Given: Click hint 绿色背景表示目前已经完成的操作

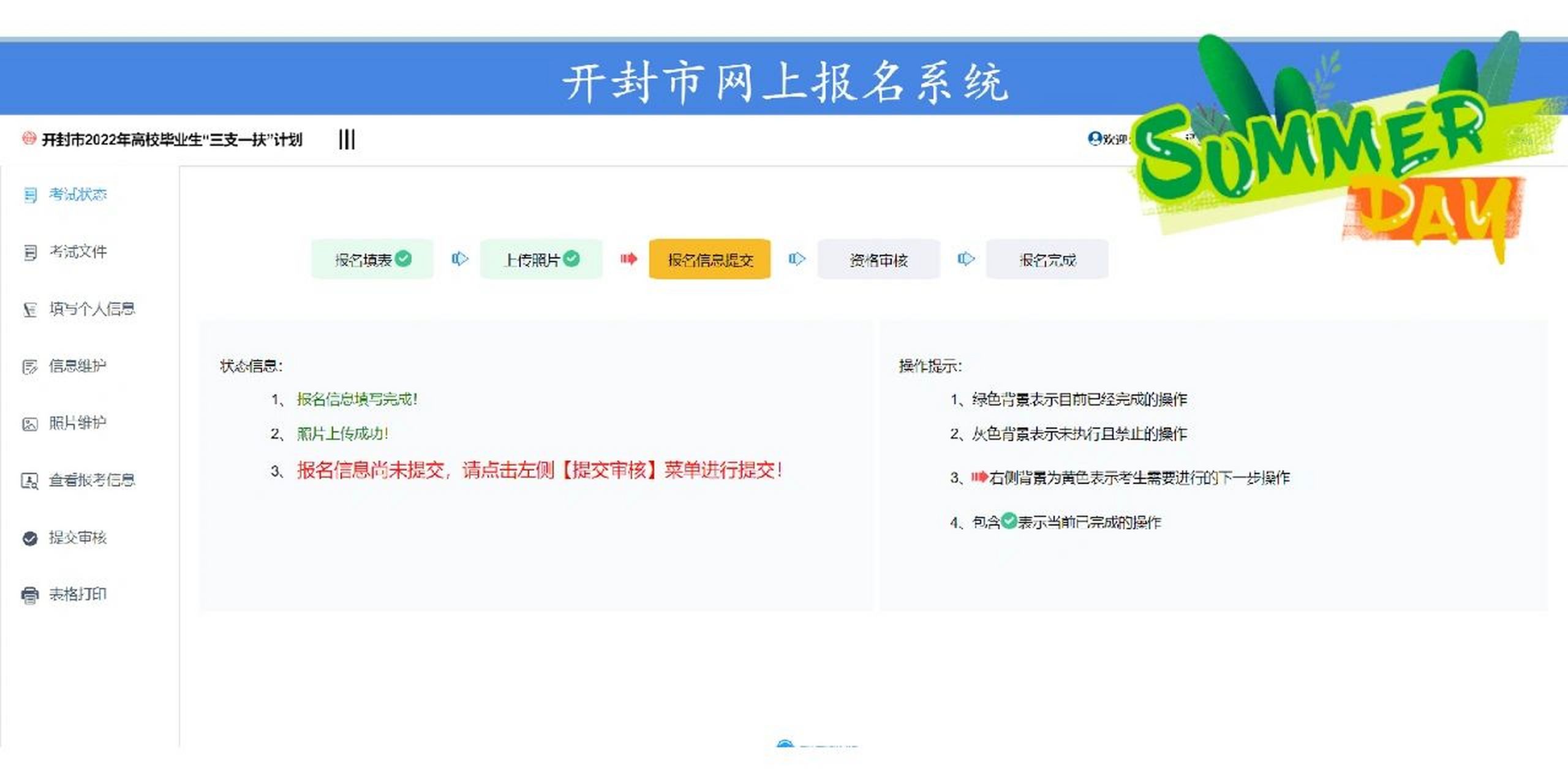Looking at the screenshot, I should pyautogui.click(x=1079, y=400).
